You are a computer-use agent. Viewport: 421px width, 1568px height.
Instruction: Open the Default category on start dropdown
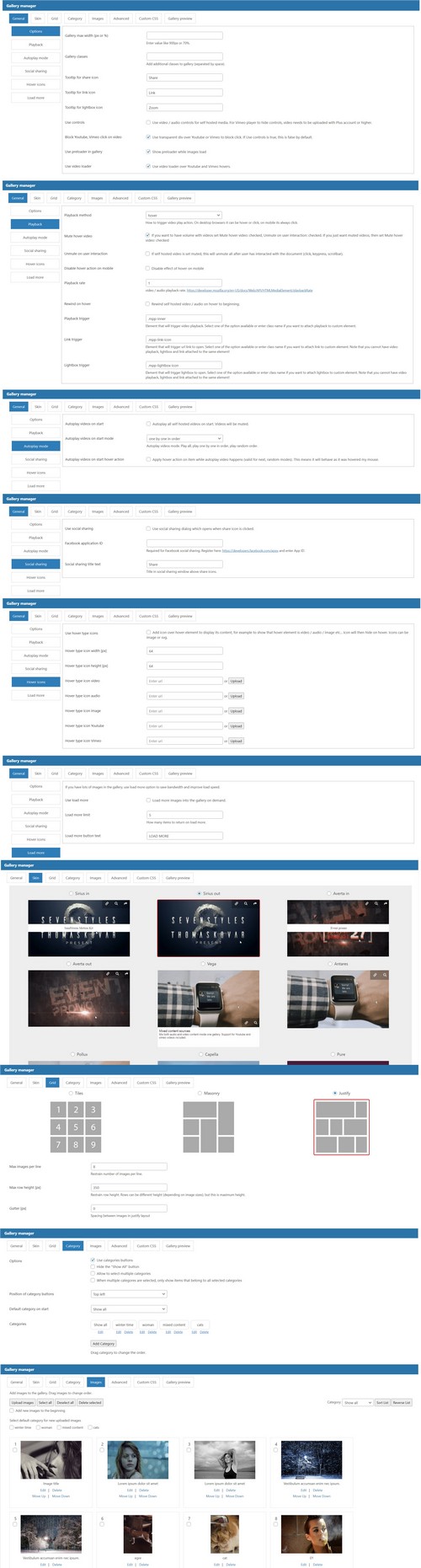129,1308
